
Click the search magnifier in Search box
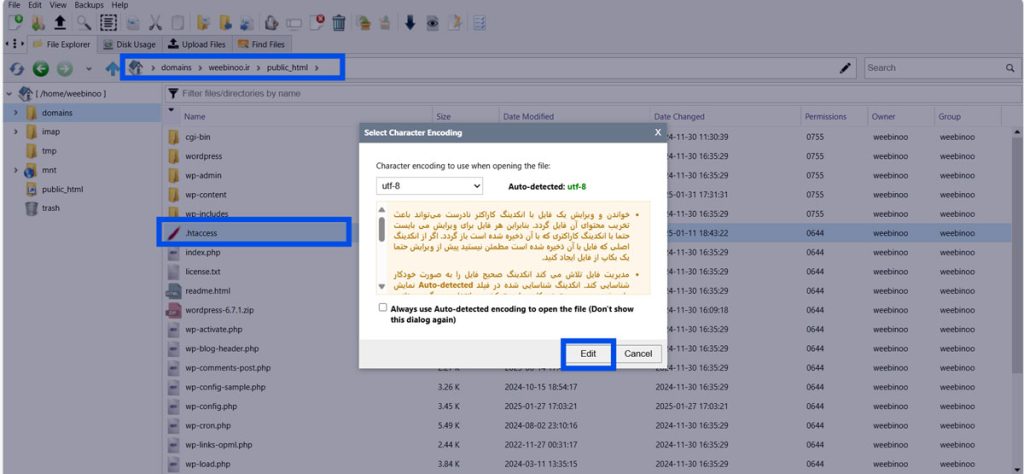coord(1010,68)
